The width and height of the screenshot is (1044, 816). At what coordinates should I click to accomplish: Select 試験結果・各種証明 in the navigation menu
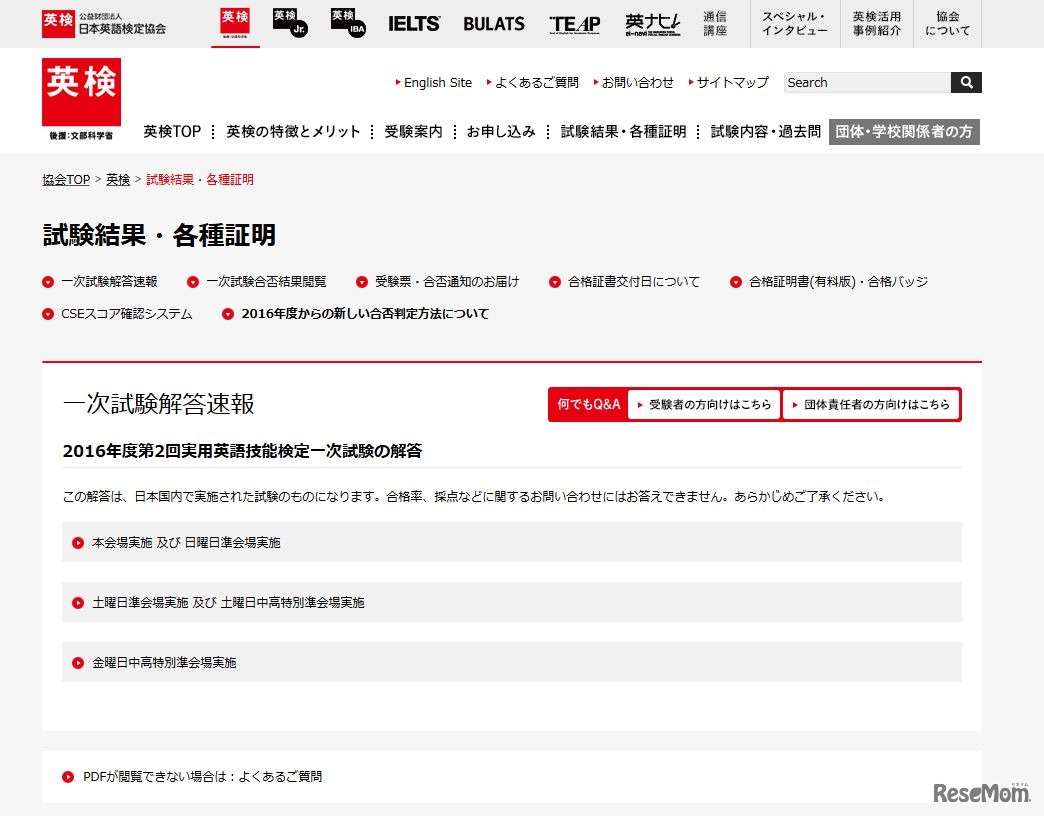622,130
